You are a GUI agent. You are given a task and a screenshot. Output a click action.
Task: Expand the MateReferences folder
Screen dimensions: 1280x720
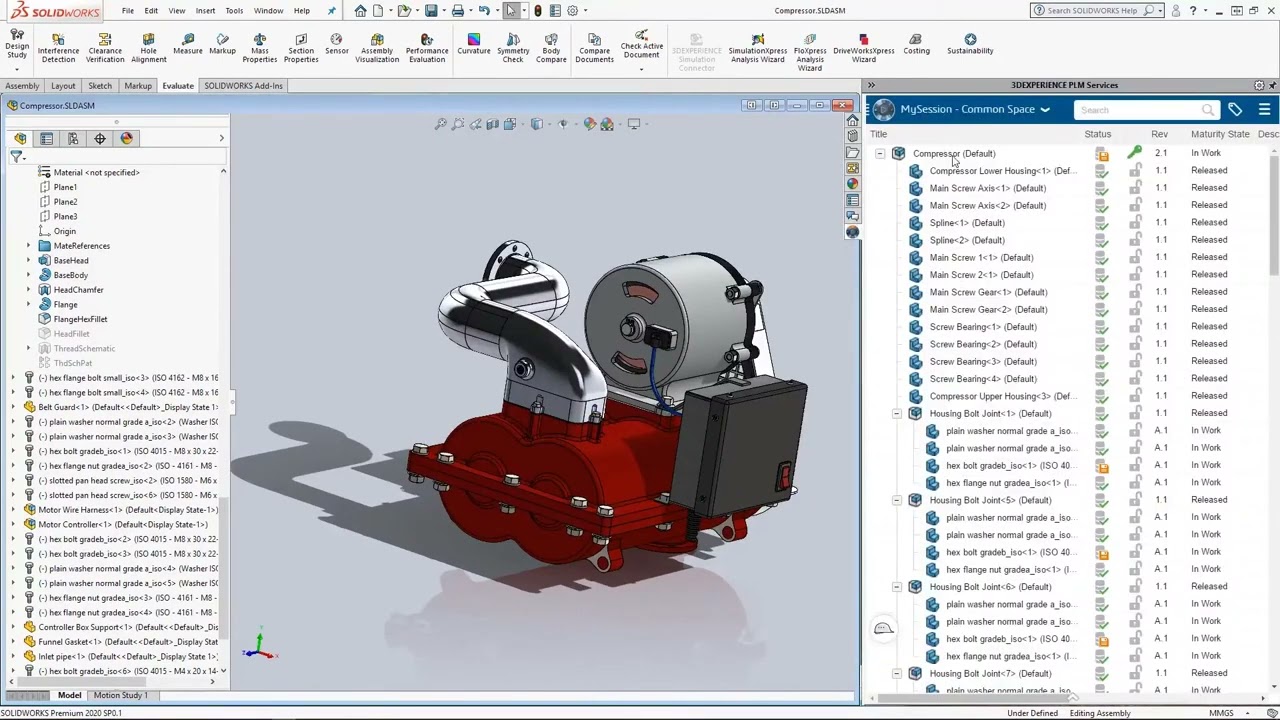(x=29, y=246)
